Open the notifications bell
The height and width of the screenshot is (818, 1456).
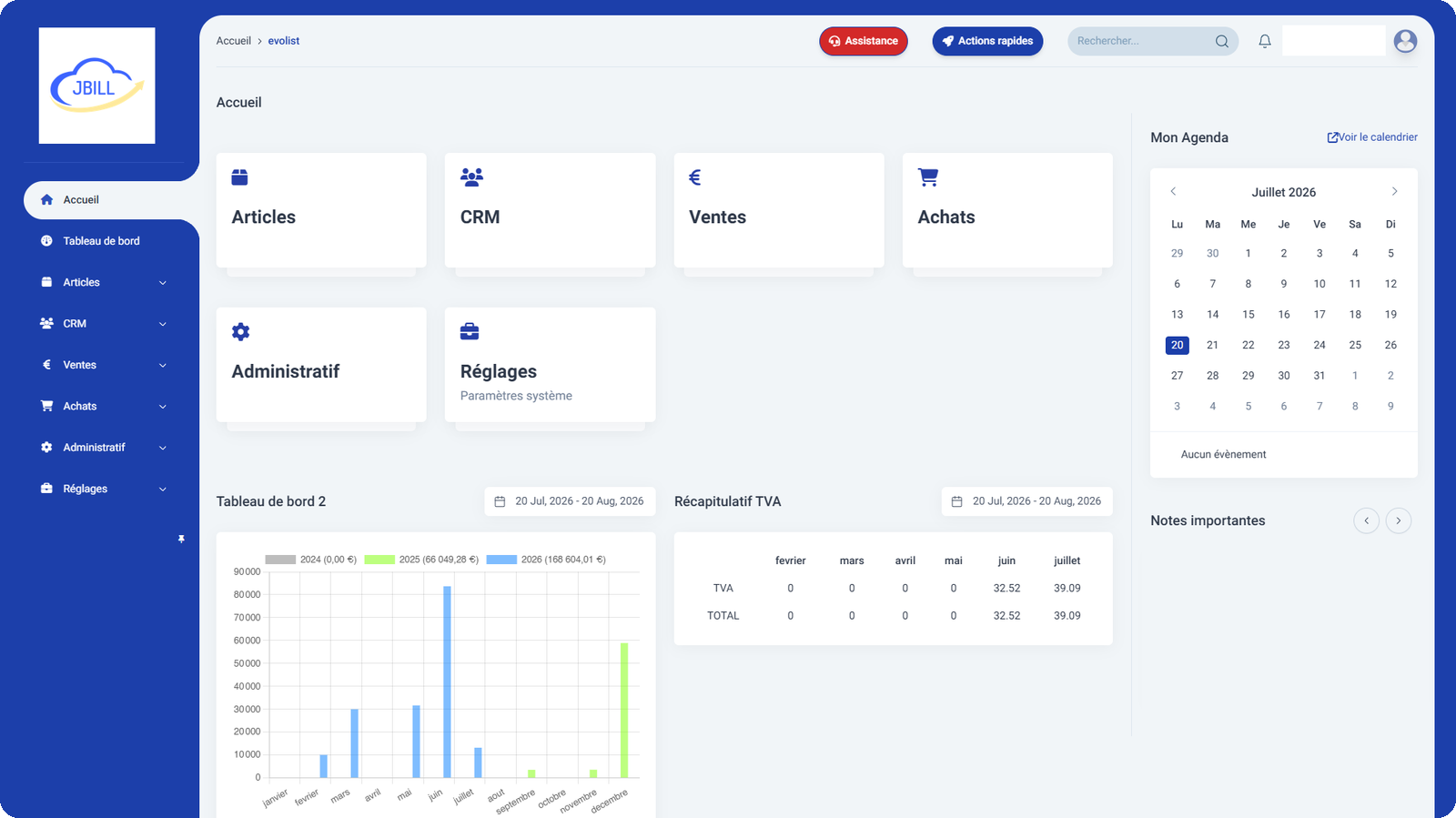[x=1265, y=41]
